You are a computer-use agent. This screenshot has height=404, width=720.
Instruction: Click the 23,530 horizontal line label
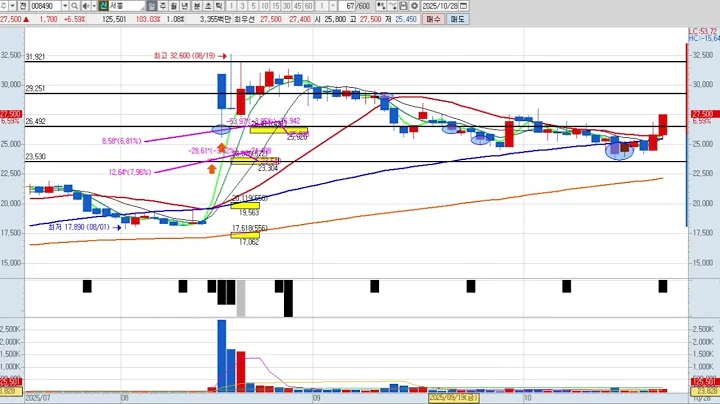[35, 157]
